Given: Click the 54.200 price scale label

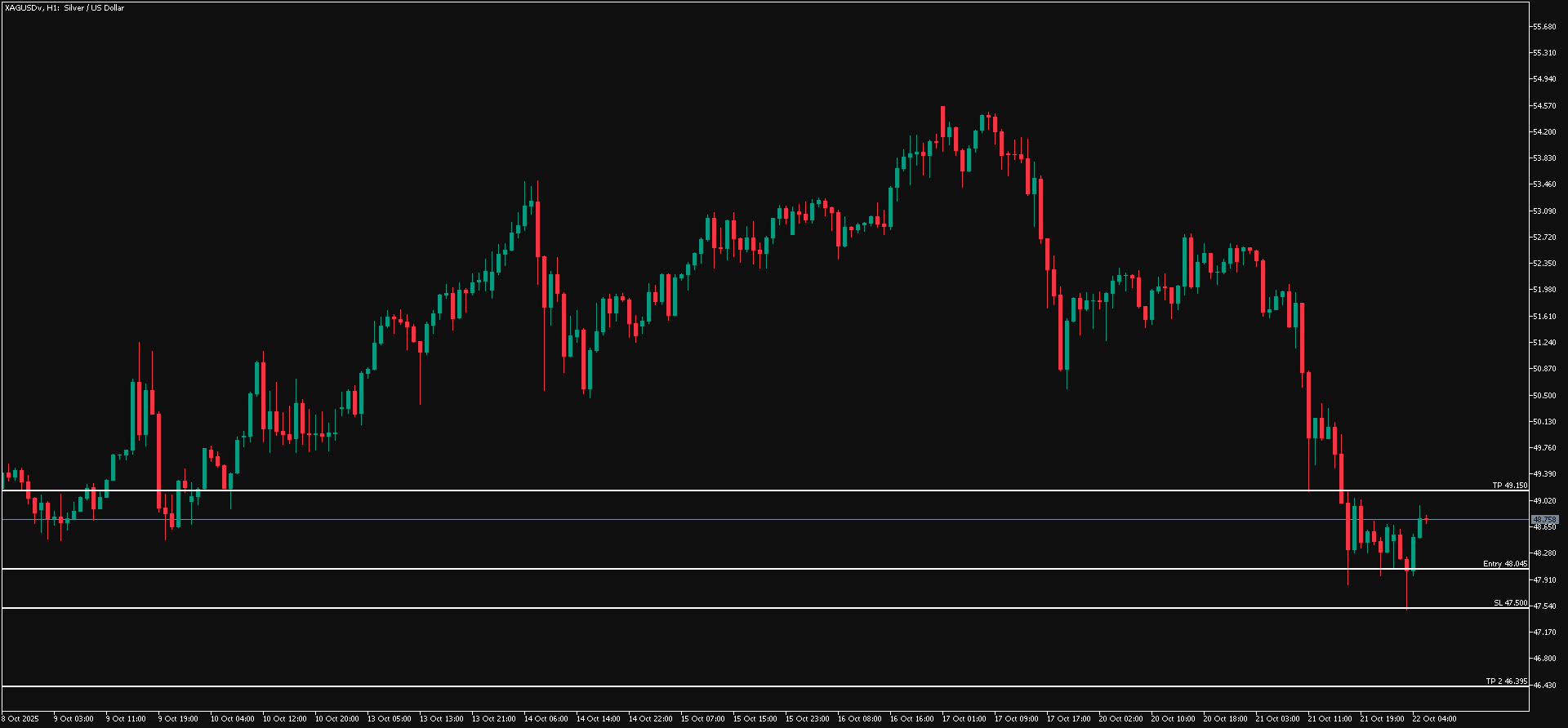Looking at the screenshot, I should coord(1544,132).
